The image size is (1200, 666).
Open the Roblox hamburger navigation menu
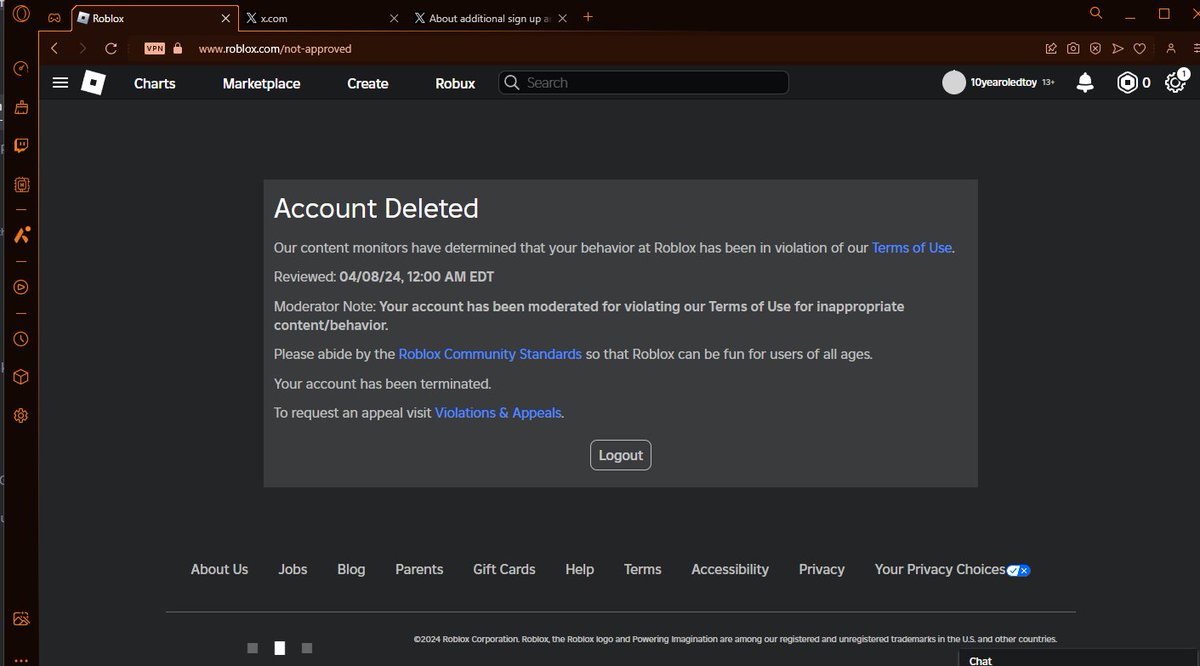coord(60,83)
